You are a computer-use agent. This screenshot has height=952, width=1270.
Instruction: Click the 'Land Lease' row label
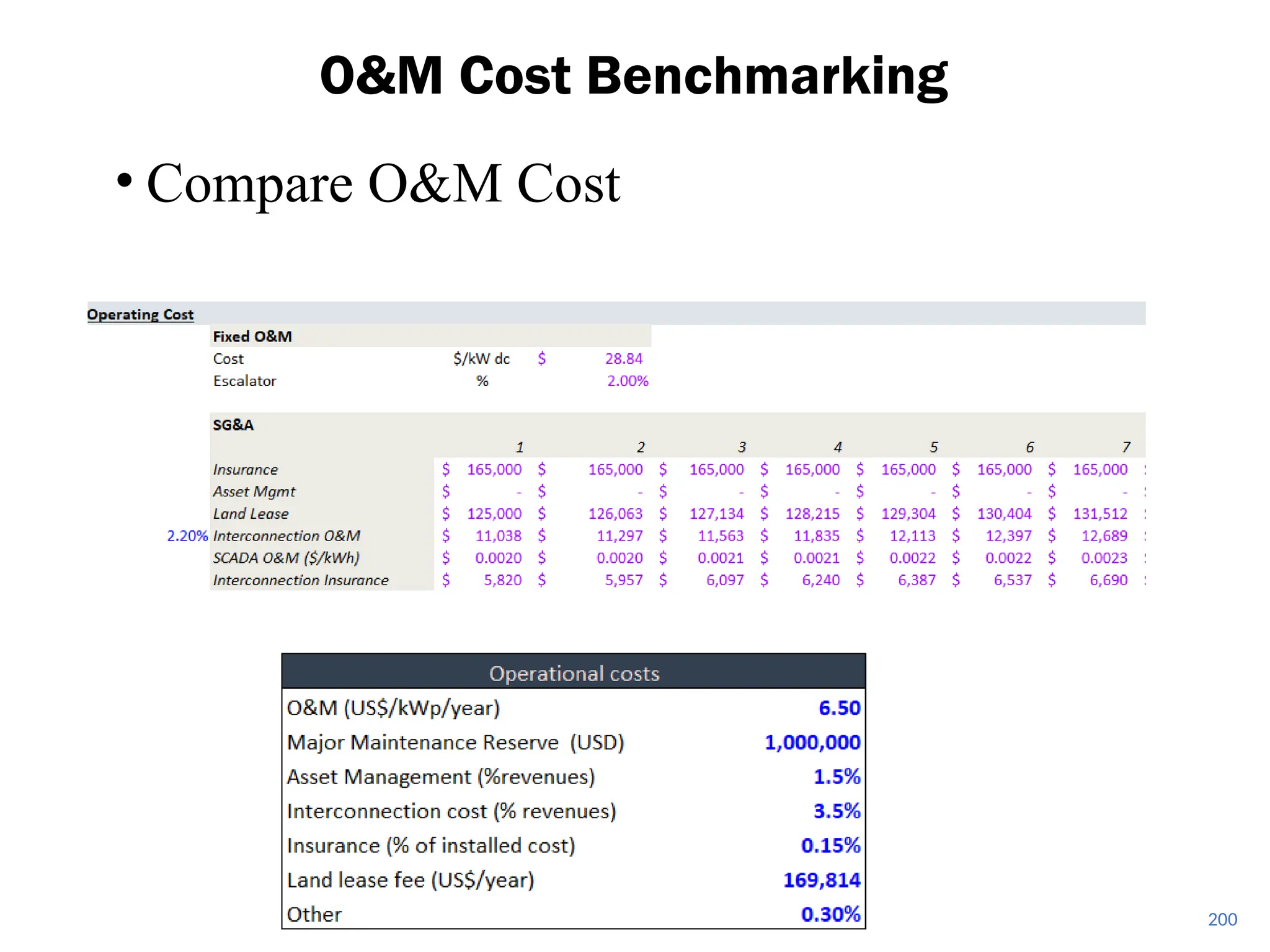tap(251, 514)
